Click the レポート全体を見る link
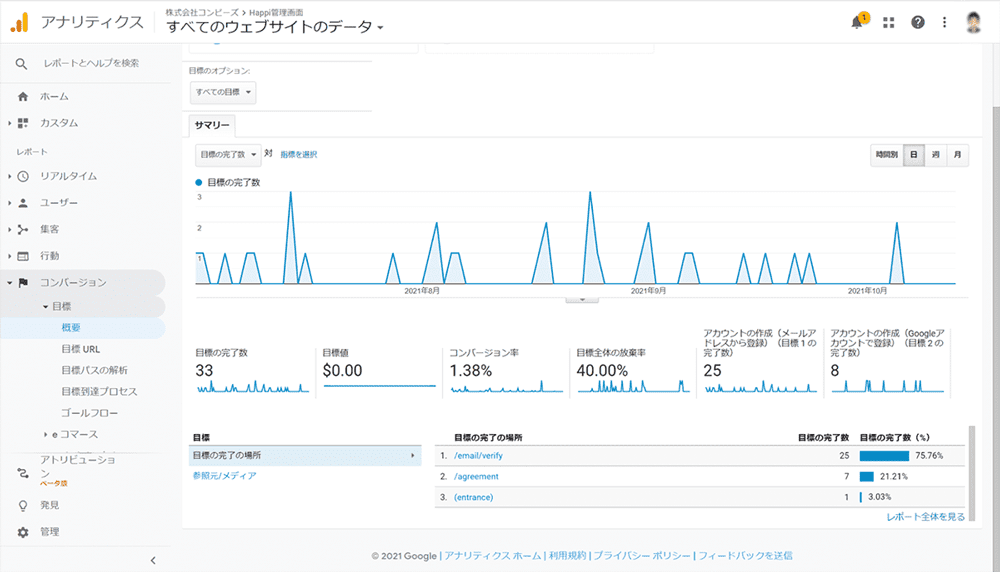This screenshot has height=572, width=1000. (925, 517)
